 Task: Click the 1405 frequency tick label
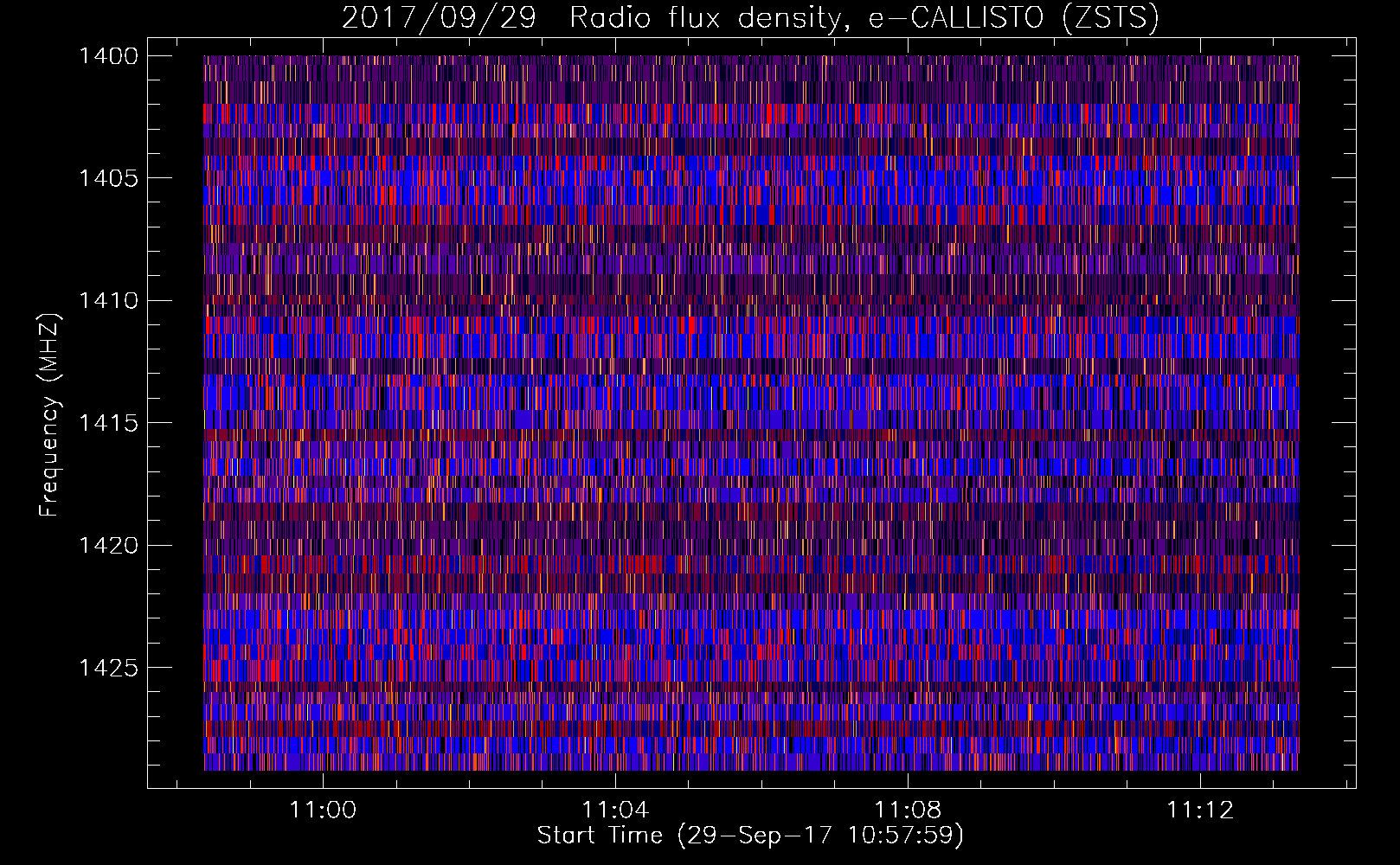tap(108, 178)
